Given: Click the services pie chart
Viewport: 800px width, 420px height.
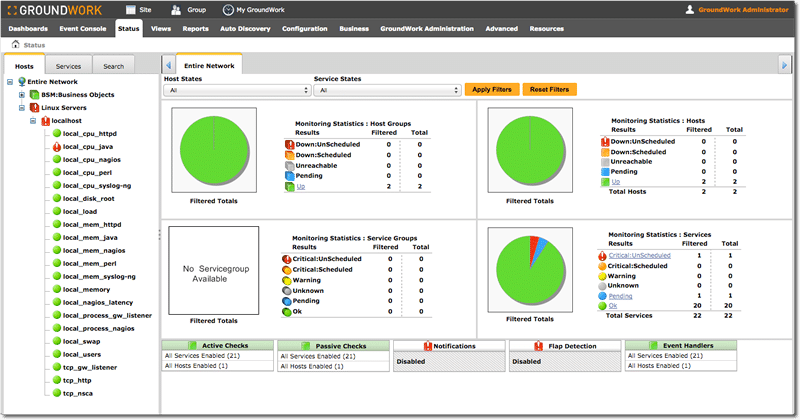Looking at the screenshot, I should point(530,270).
